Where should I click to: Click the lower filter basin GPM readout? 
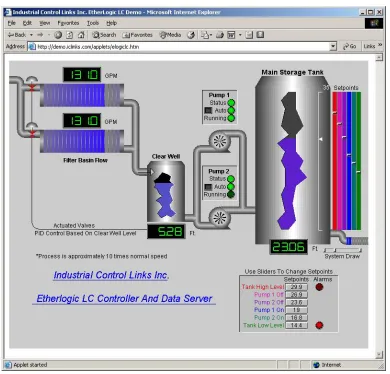click(x=82, y=121)
